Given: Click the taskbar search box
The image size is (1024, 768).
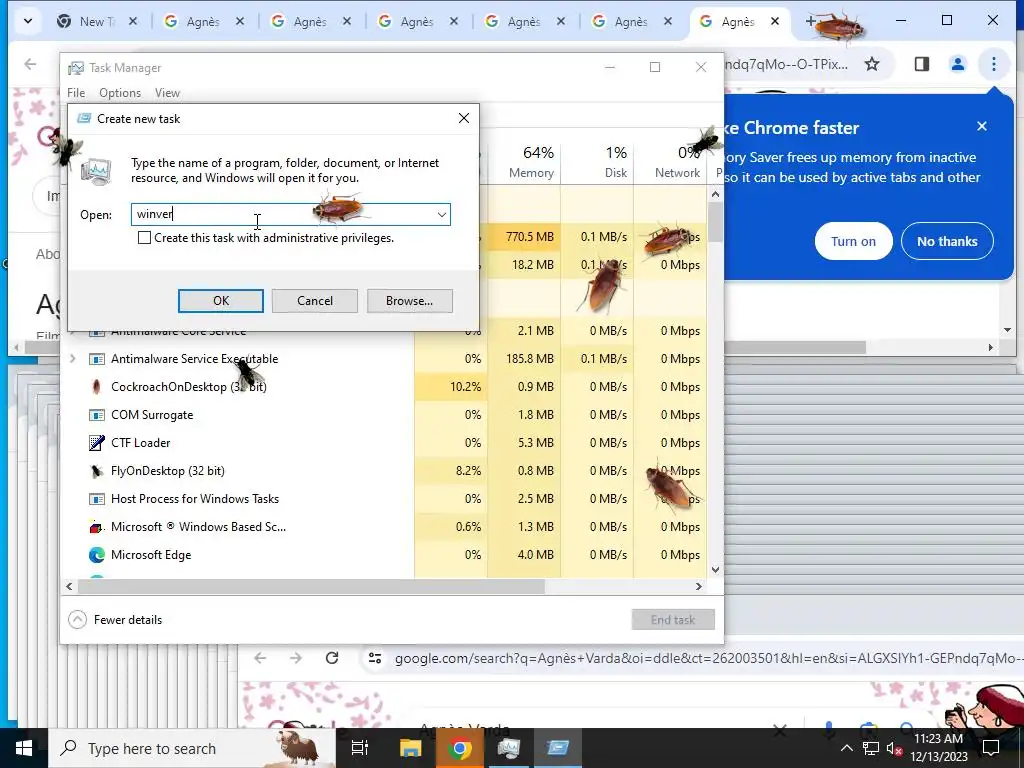Looking at the screenshot, I should 192,748.
